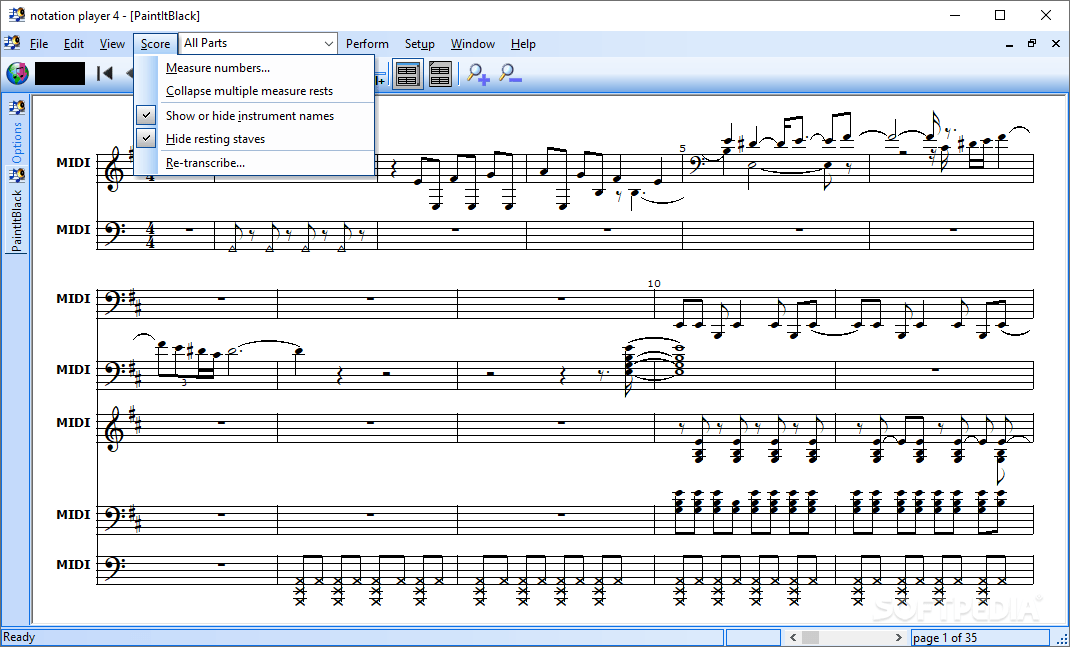Click the Zoom In magnifier icon
Image resolution: width=1070 pixels, height=647 pixels.
pyautogui.click(x=477, y=73)
